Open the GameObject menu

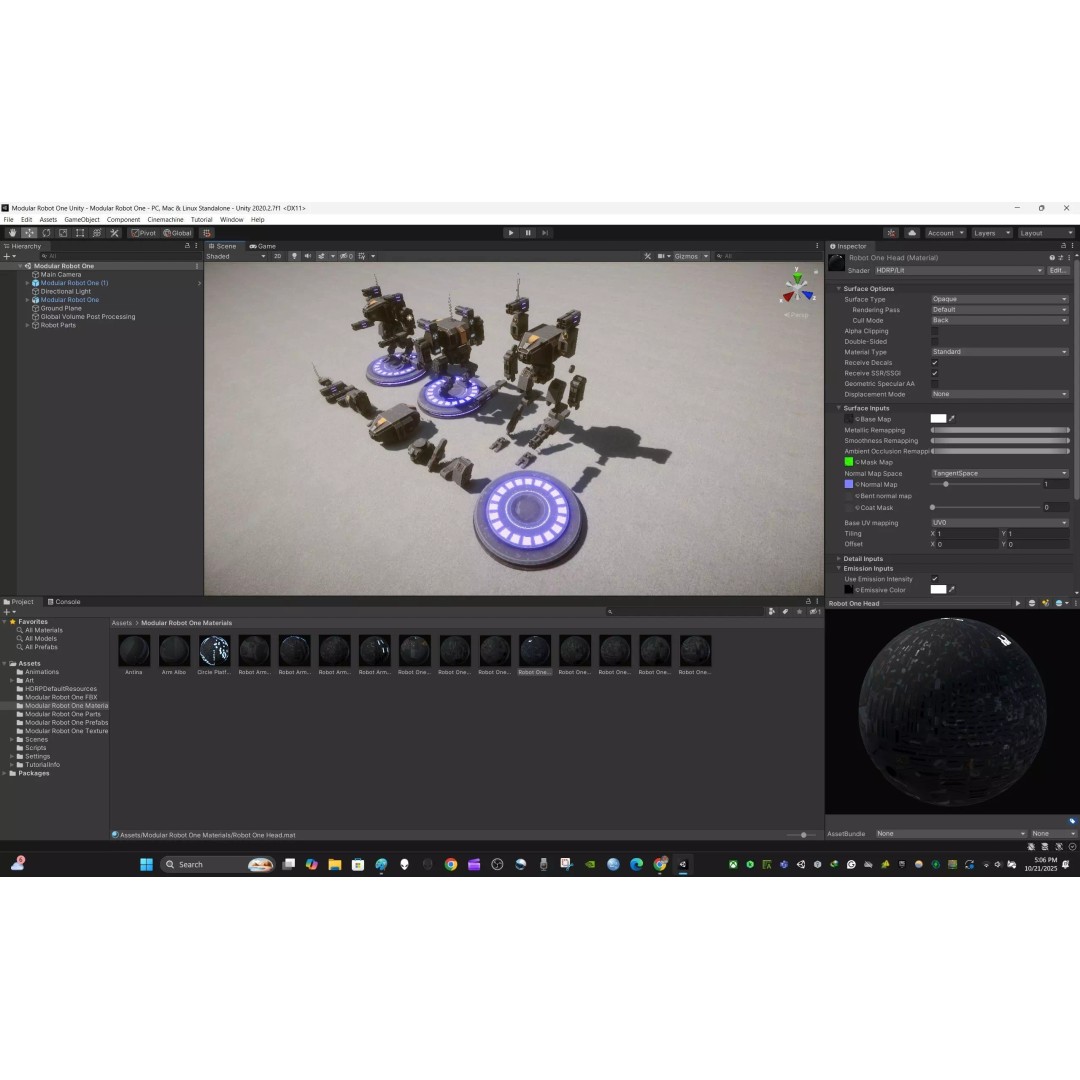(x=82, y=220)
